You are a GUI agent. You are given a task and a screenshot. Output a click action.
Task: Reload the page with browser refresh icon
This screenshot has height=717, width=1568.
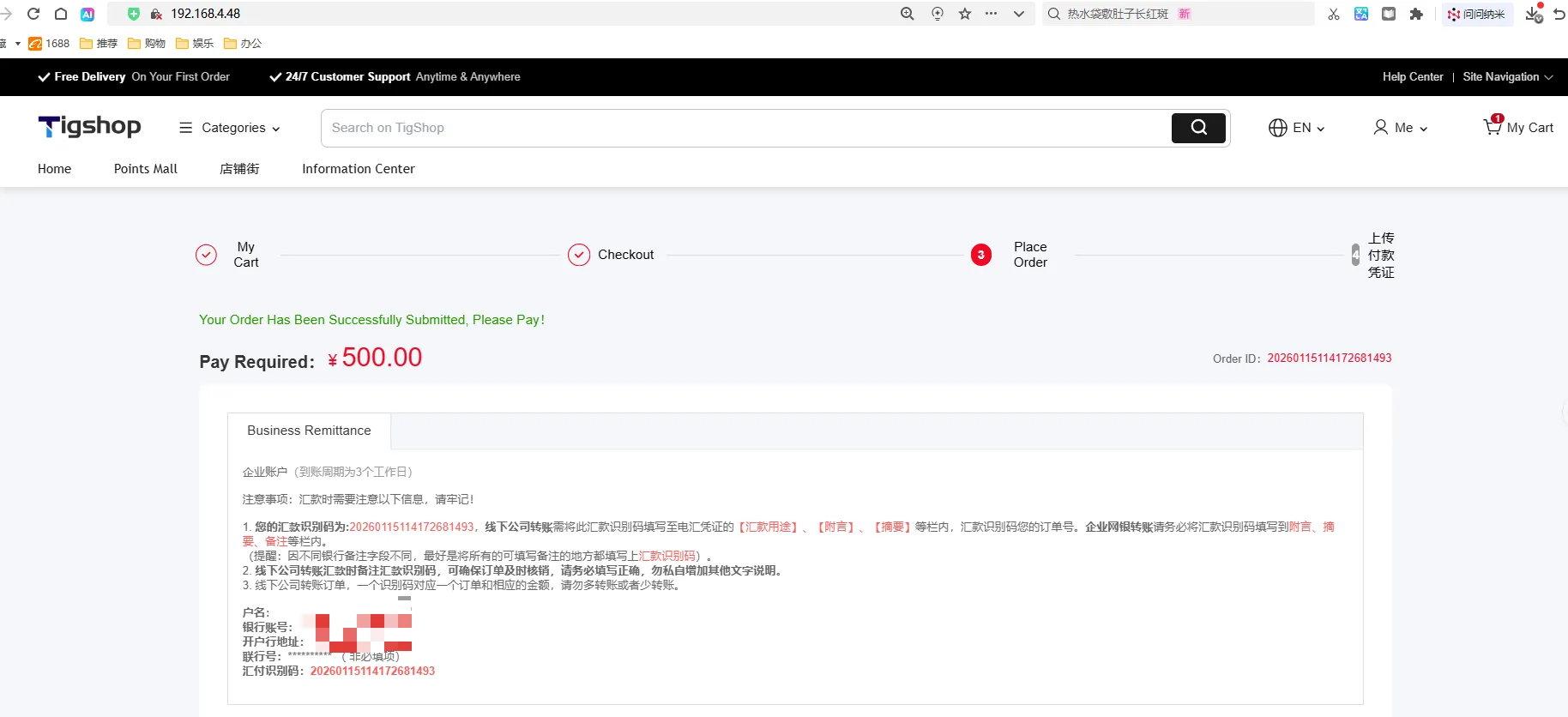point(33,14)
